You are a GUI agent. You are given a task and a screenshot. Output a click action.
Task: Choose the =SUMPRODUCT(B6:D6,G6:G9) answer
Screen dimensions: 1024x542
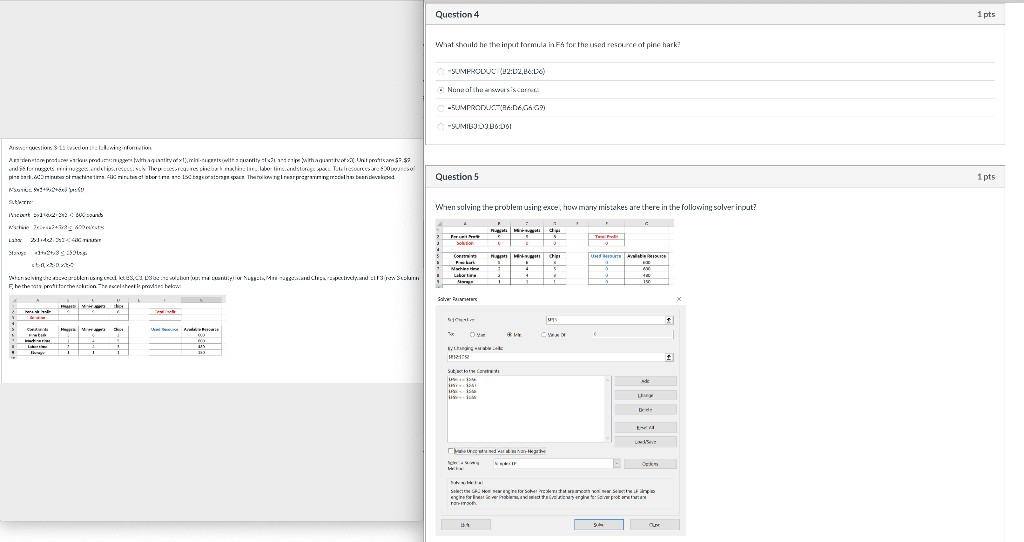(441, 108)
